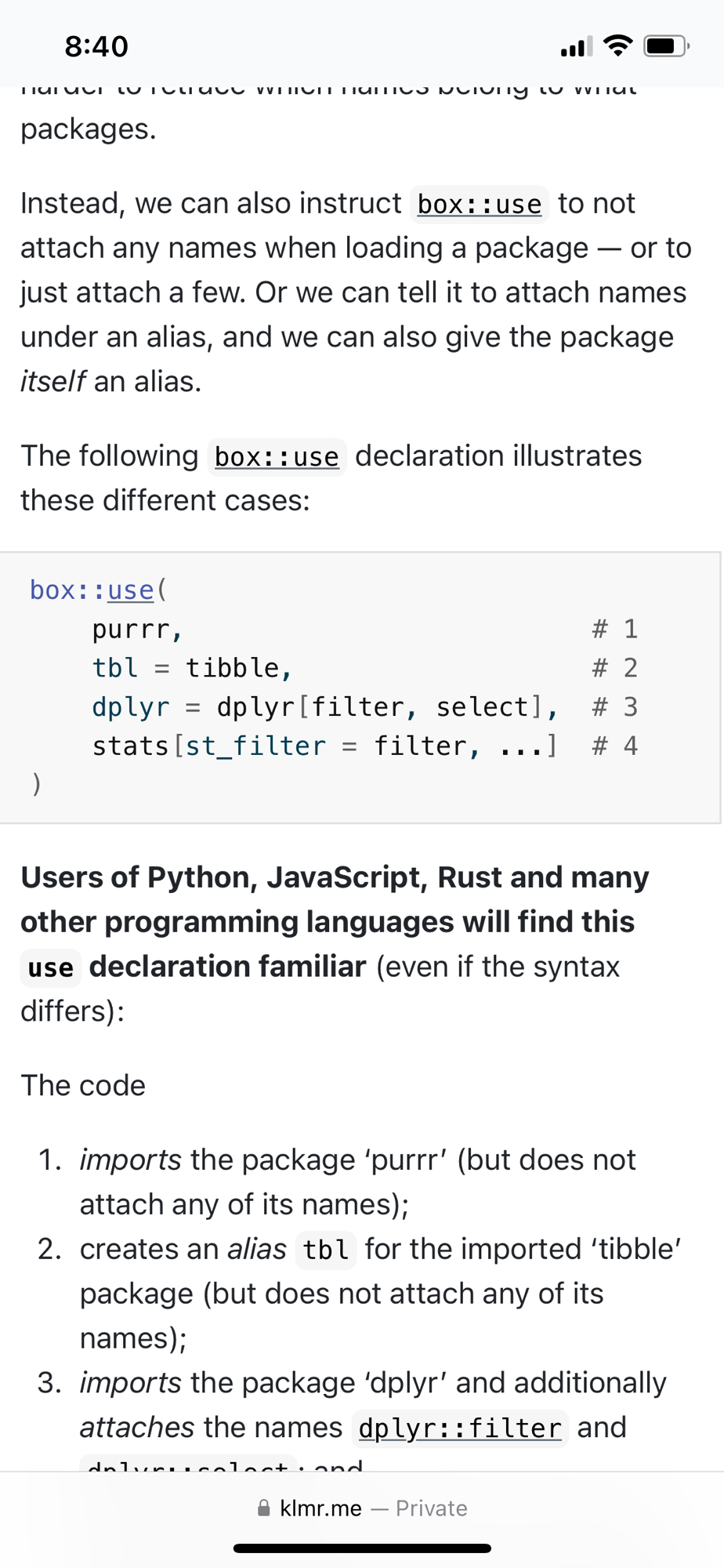This screenshot has width=724, height=1568.
Task: Tap the italic word "itself"
Action: point(52,382)
